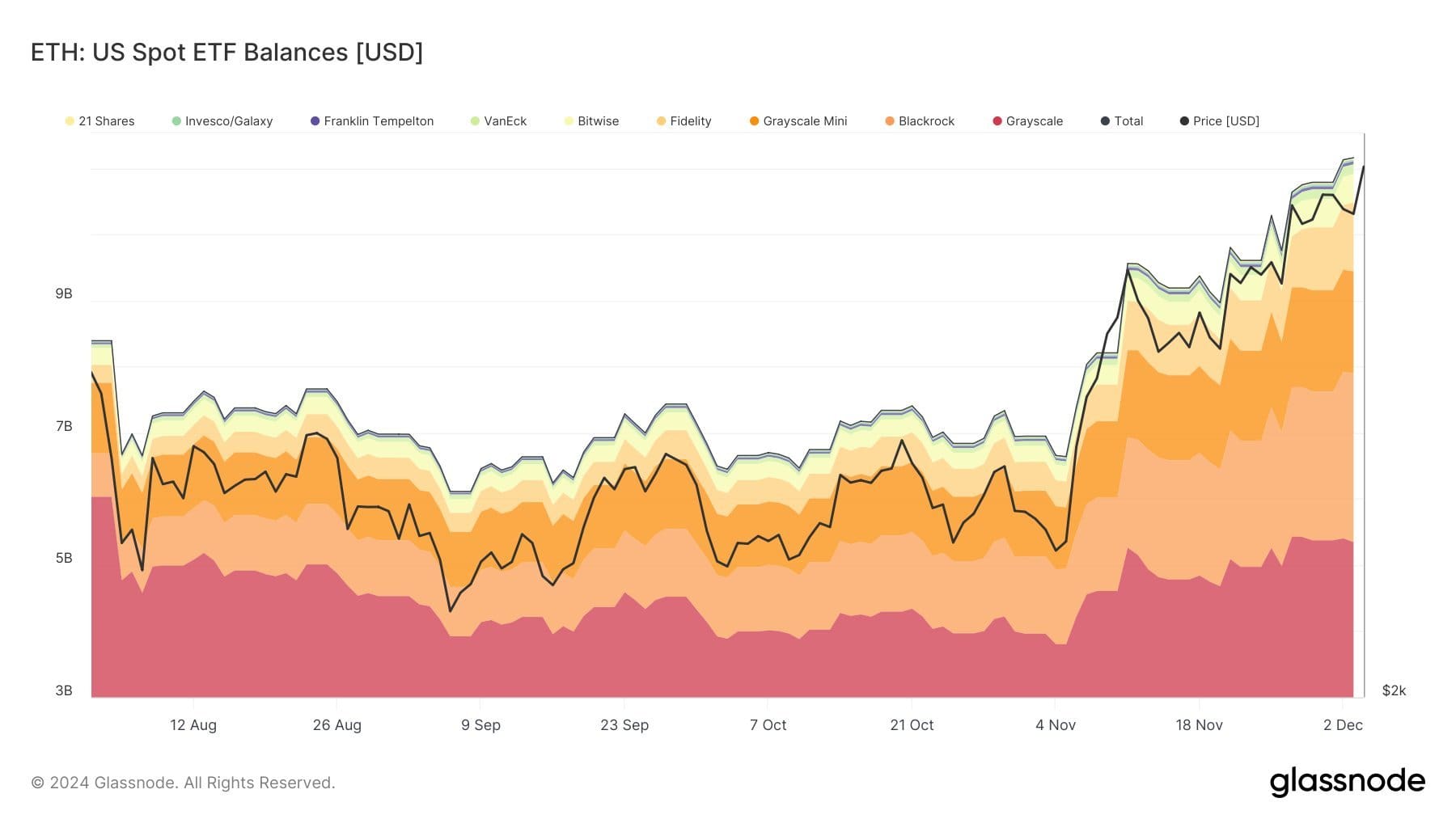Click the $2k price axis label
Image resolution: width=1456 pixels, height=819 pixels.
(x=1394, y=690)
